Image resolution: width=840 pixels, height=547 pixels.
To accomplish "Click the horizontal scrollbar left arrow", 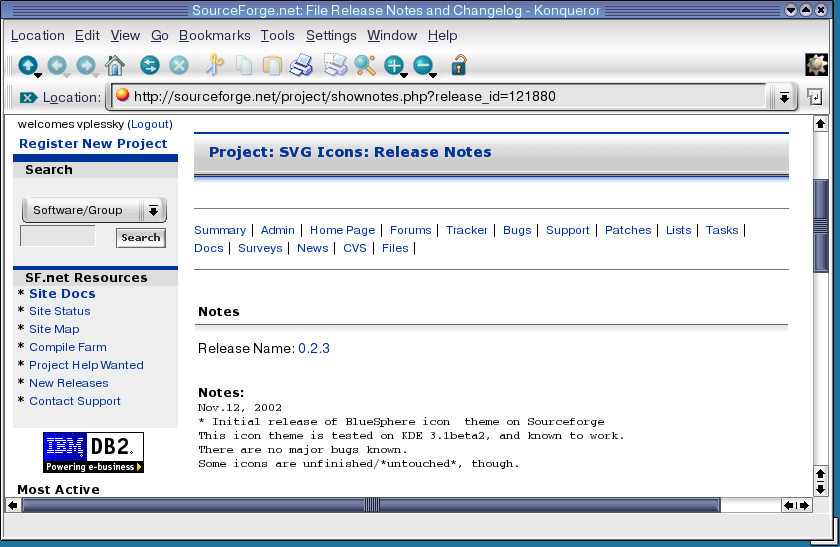I will tap(13, 505).
